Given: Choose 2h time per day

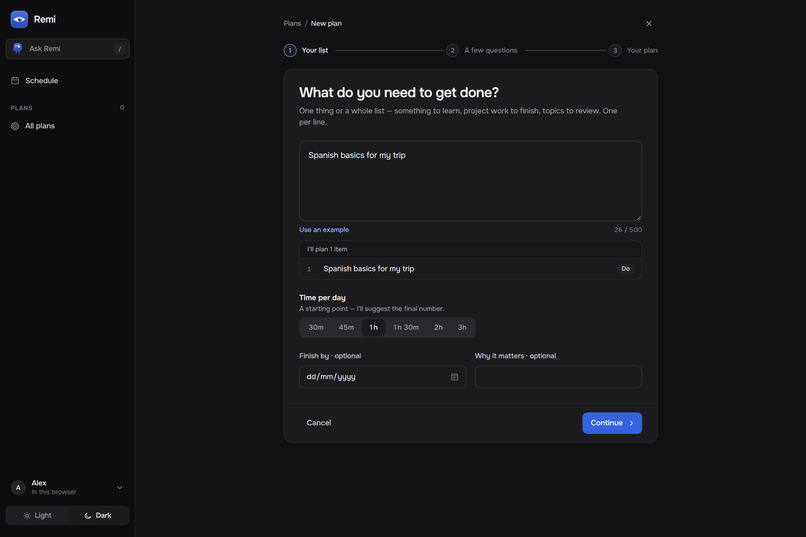Looking at the screenshot, I should pos(438,327).
